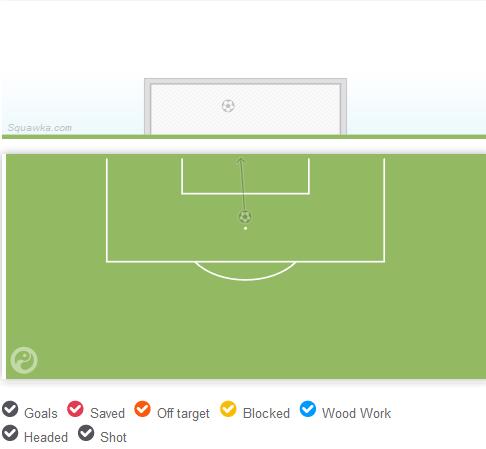The height and width of the screenshot is (449, 486).
Task: Click the Off target label text
Action: 183,414
